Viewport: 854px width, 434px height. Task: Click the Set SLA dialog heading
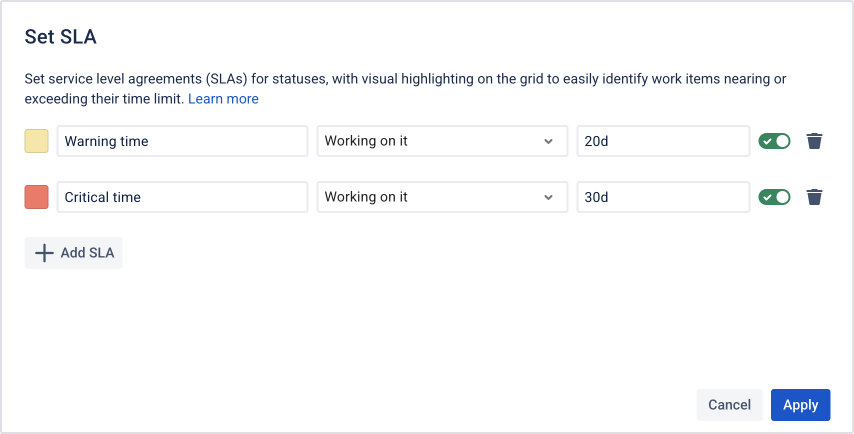tap(67, 38)
